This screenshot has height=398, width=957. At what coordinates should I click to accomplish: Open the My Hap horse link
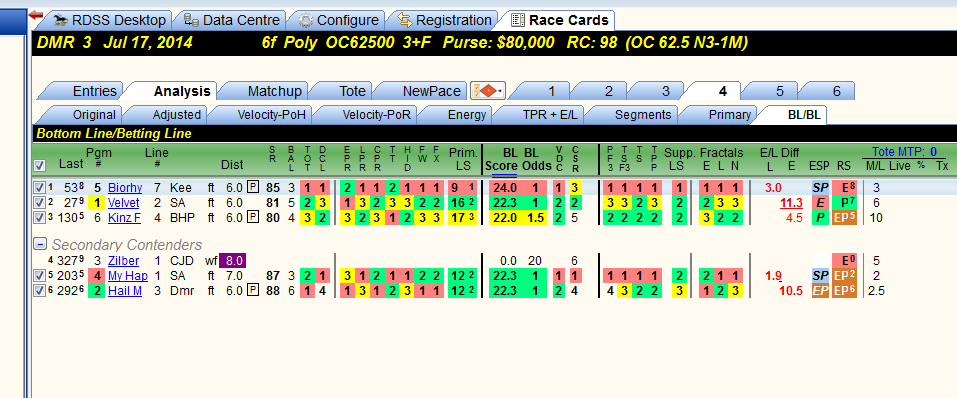point(128,277)
